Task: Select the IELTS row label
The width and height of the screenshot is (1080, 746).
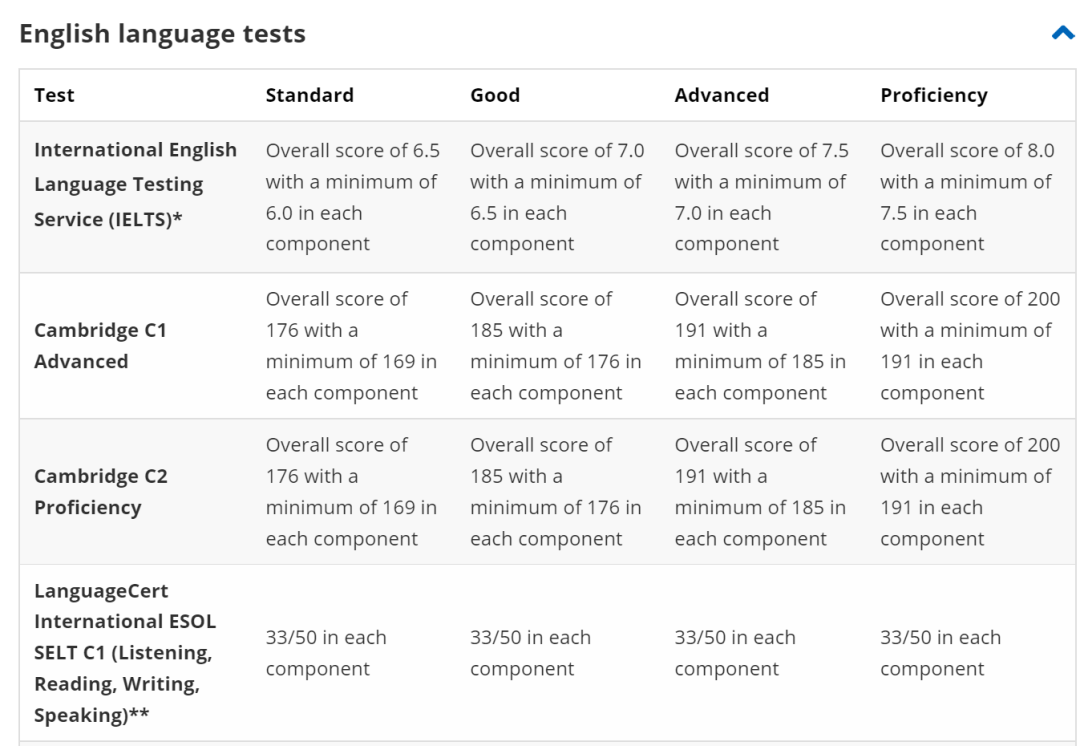Action: click(135, 185)
